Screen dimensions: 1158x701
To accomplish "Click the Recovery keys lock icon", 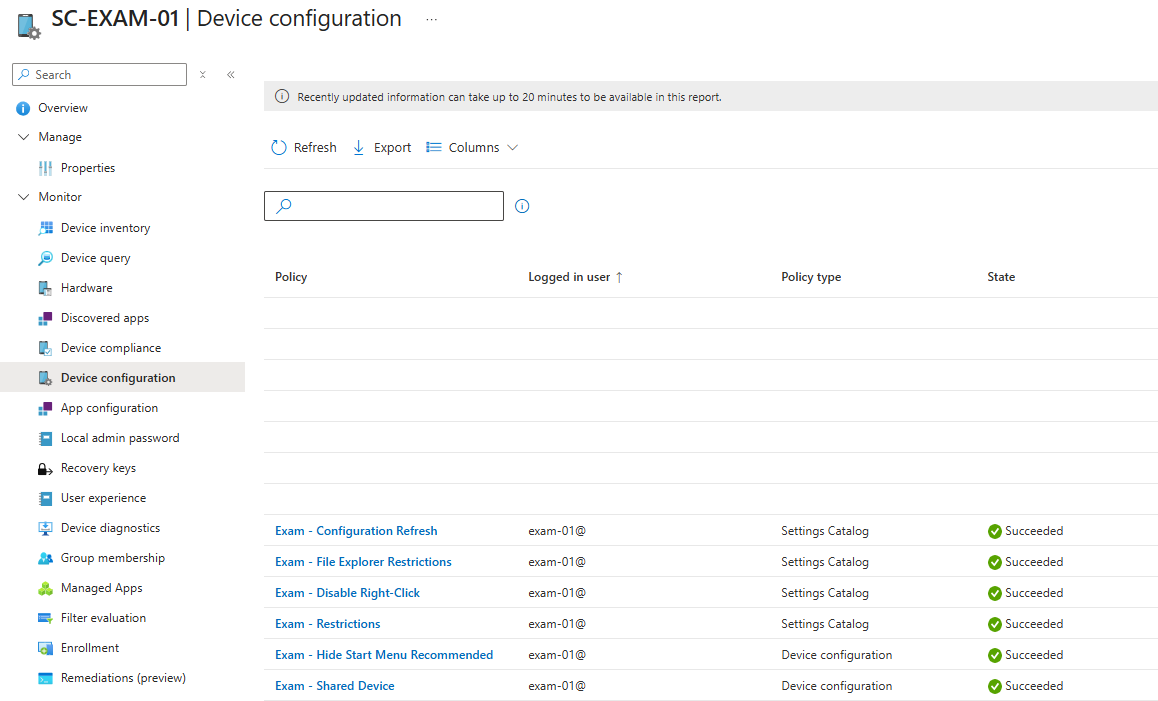I will (x=45, y=469).
